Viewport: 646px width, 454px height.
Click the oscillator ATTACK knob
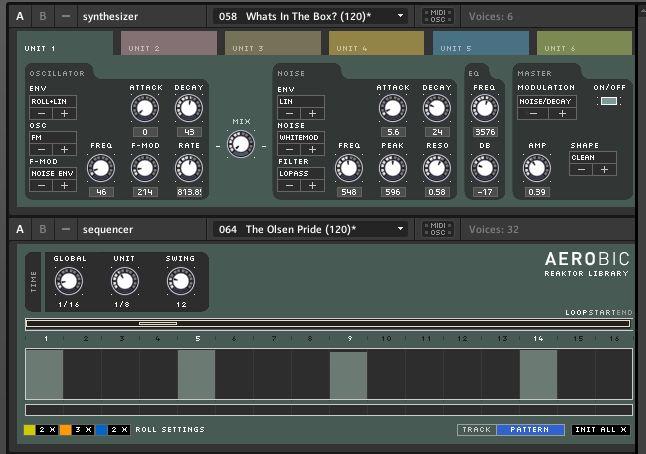tap(145, 108)
